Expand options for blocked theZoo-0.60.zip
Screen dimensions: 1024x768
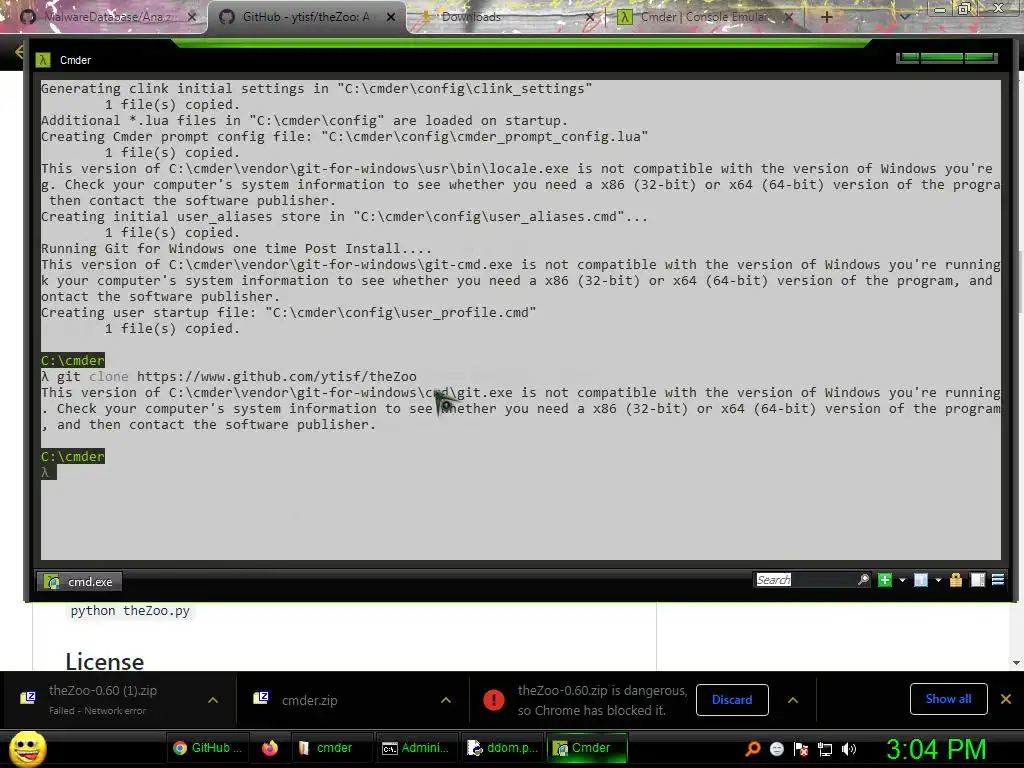coord(793,700)
